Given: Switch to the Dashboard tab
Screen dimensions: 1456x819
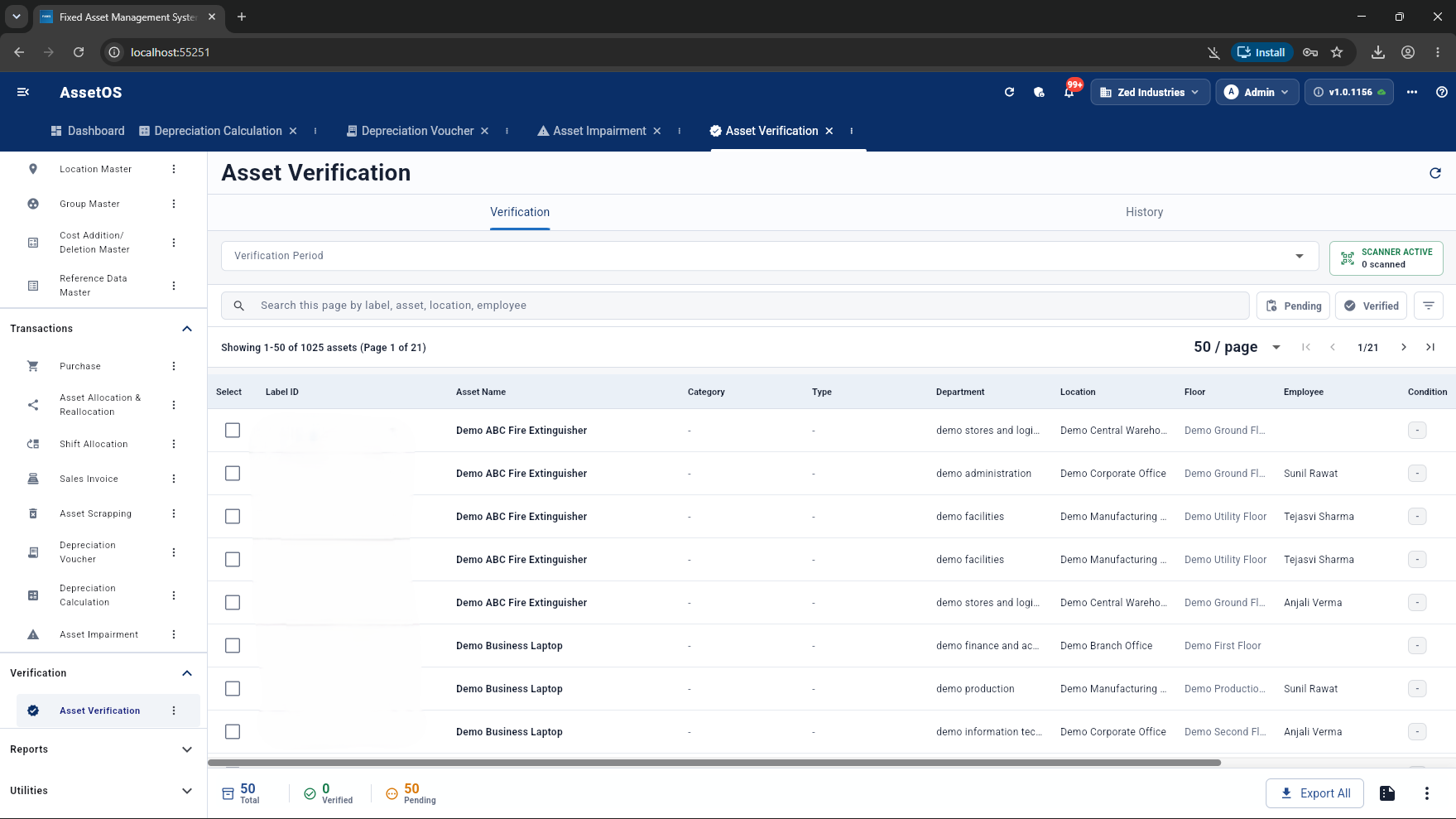Looking at the screenshot, I should [88, 131].
